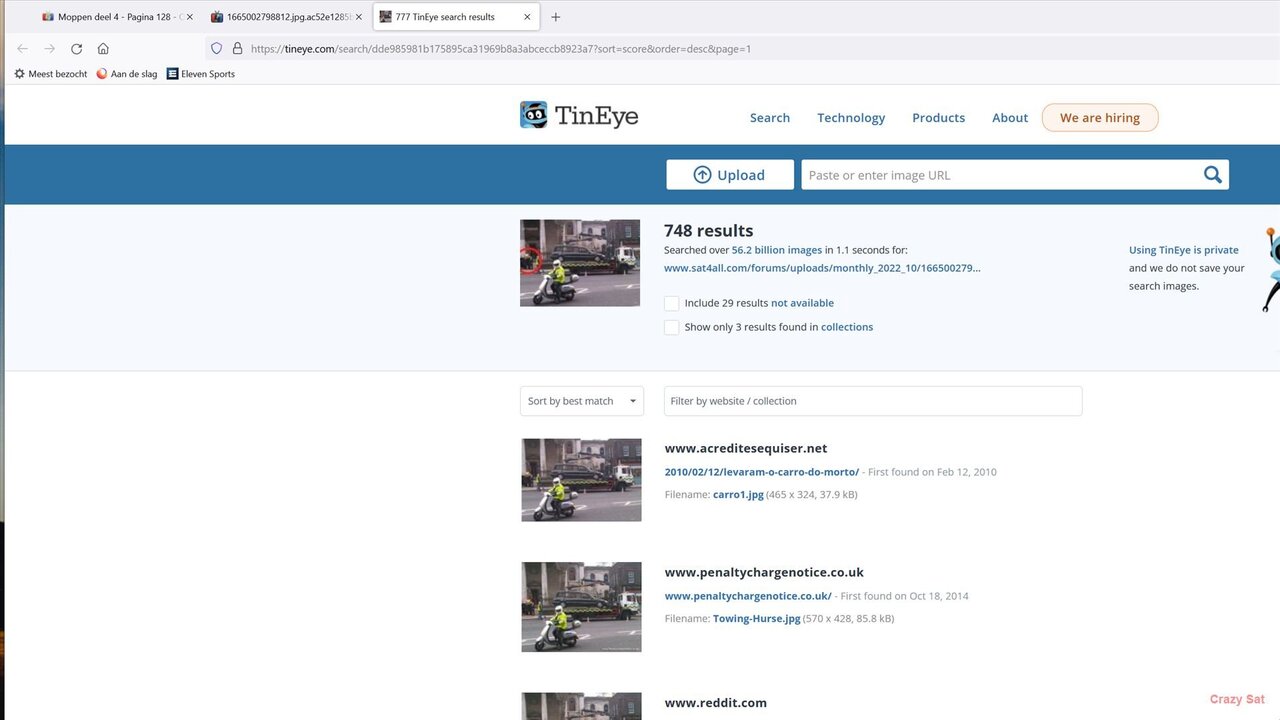The image size is (1280, 720).
Task: Click the forward navigation arrow
Action: click(x=49, y=48)
